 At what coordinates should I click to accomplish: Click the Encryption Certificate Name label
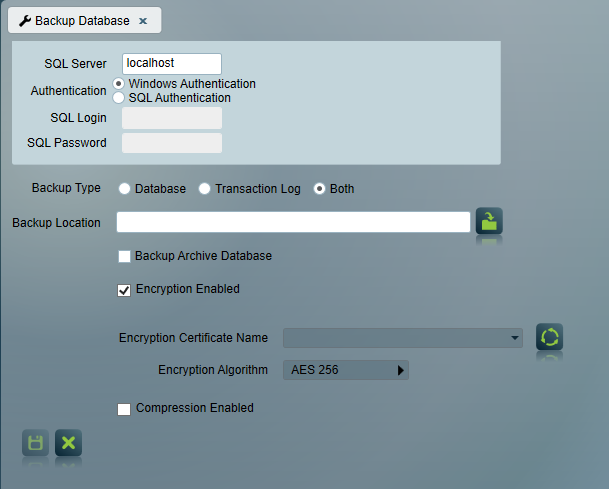pyautogui.click(x=193, y=338)
